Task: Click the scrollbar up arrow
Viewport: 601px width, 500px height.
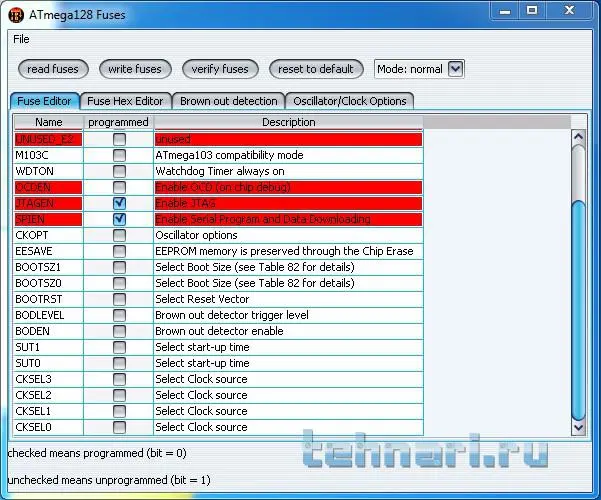Action: (x=578, y=137)
